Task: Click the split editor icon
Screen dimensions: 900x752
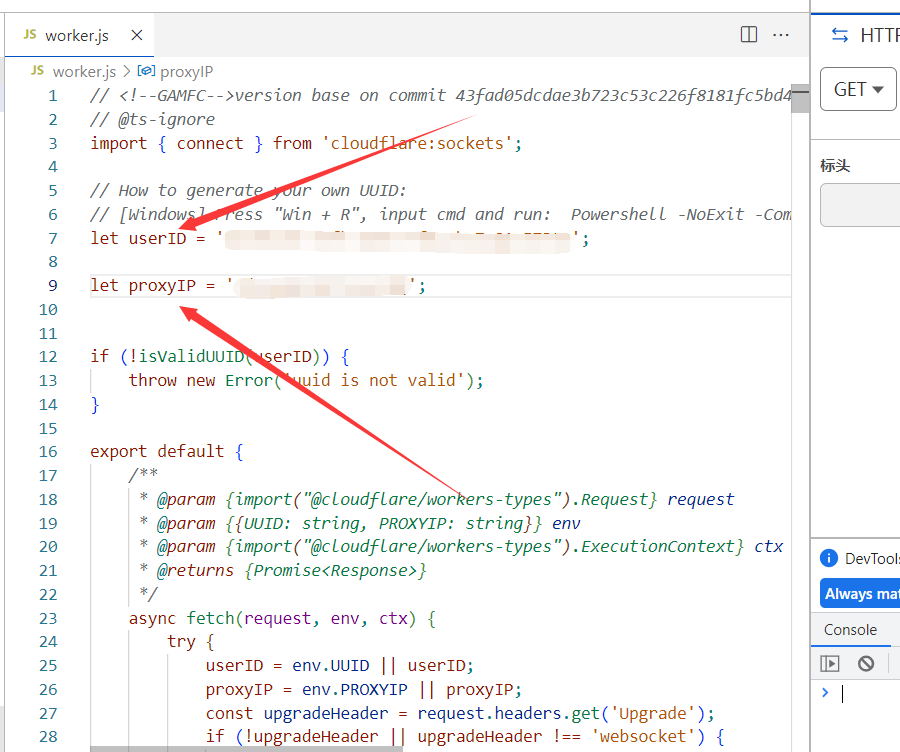Action: (x=748, y=35)
